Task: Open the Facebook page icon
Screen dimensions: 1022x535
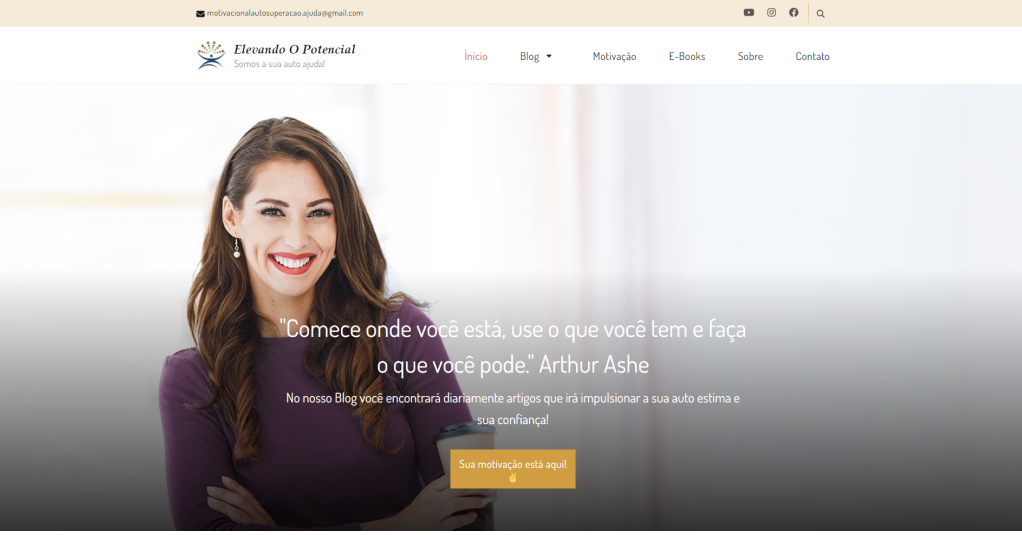Action: [x=793, y=12]
